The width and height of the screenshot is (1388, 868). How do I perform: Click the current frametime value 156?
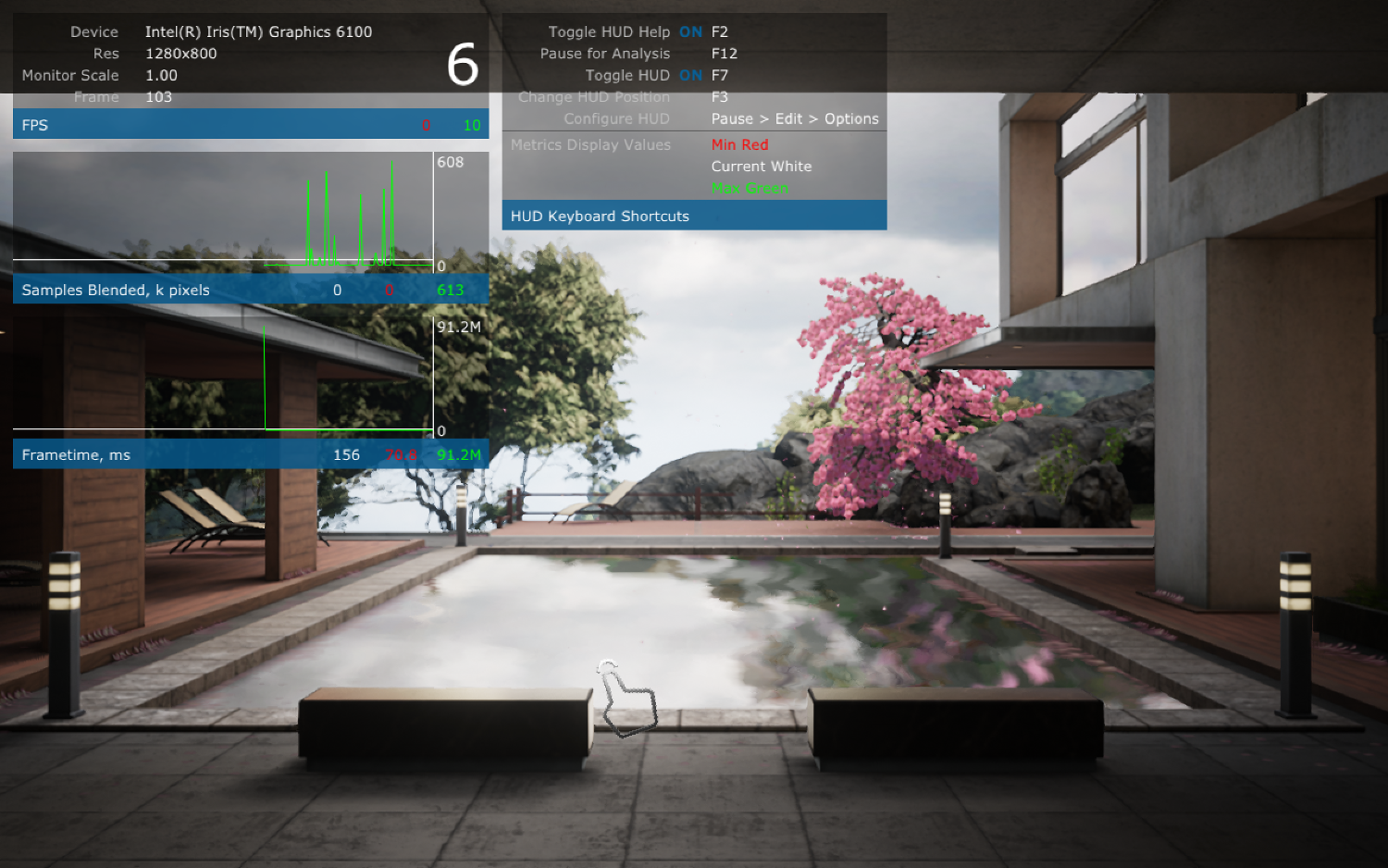pyautogui.click(x=346, y=454)
